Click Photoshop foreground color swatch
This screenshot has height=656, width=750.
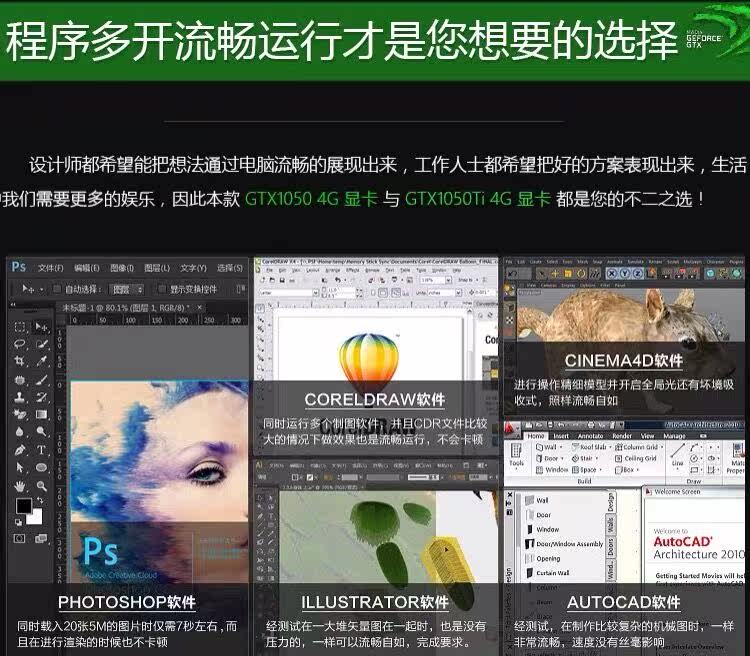point(23,505)
